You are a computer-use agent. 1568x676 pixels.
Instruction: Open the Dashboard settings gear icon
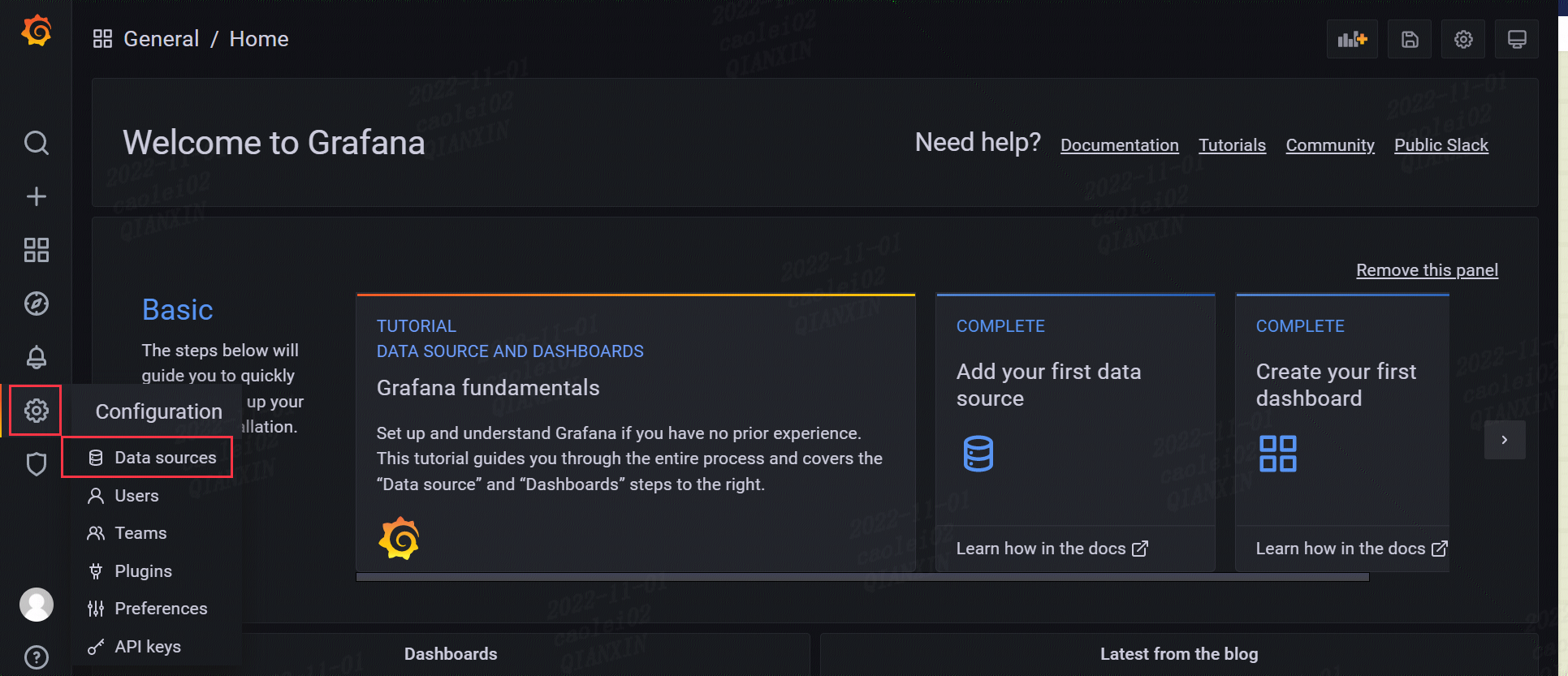[1463, 39]
